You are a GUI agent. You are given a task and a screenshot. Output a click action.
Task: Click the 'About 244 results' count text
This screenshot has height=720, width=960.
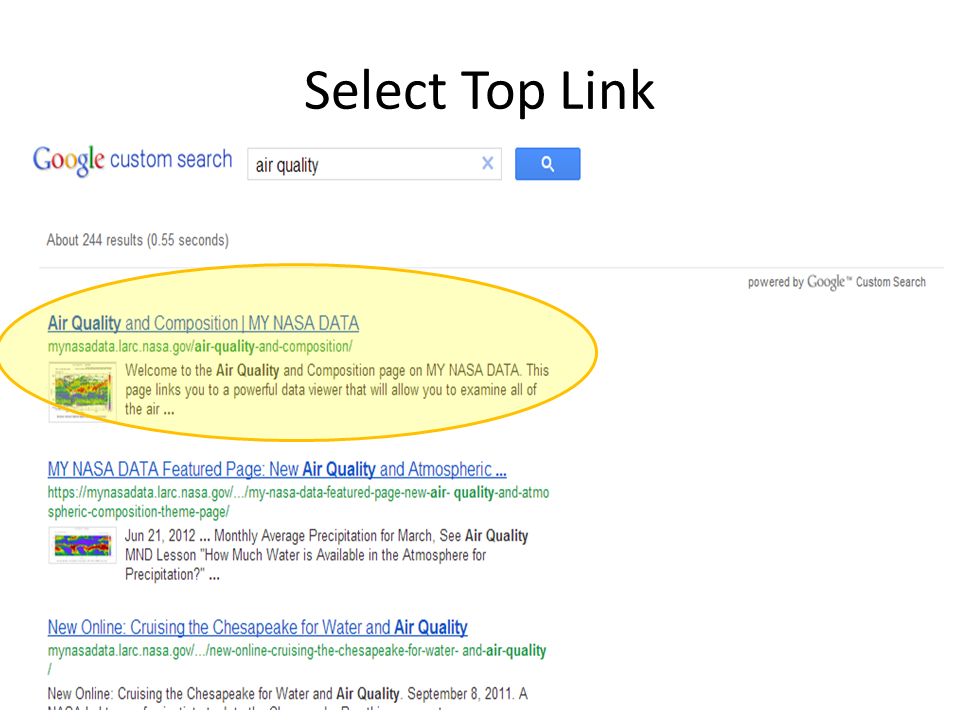coord(138,240)
